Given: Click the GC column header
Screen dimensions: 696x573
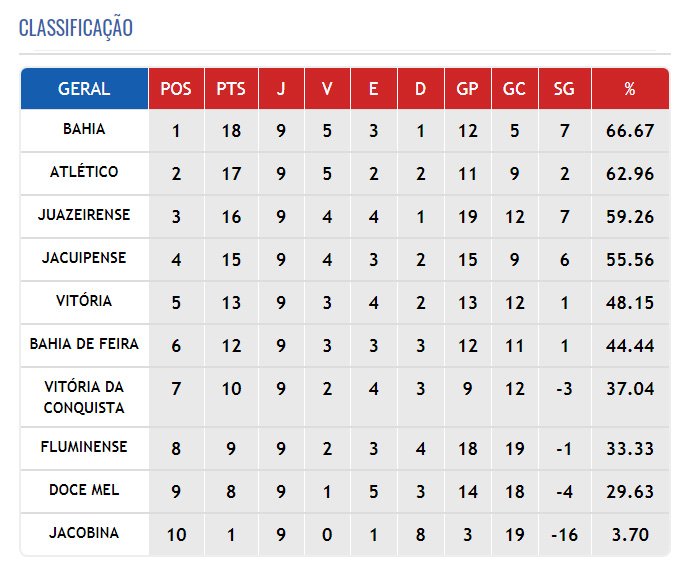Looking at the screenshot, I should (515, 88).
